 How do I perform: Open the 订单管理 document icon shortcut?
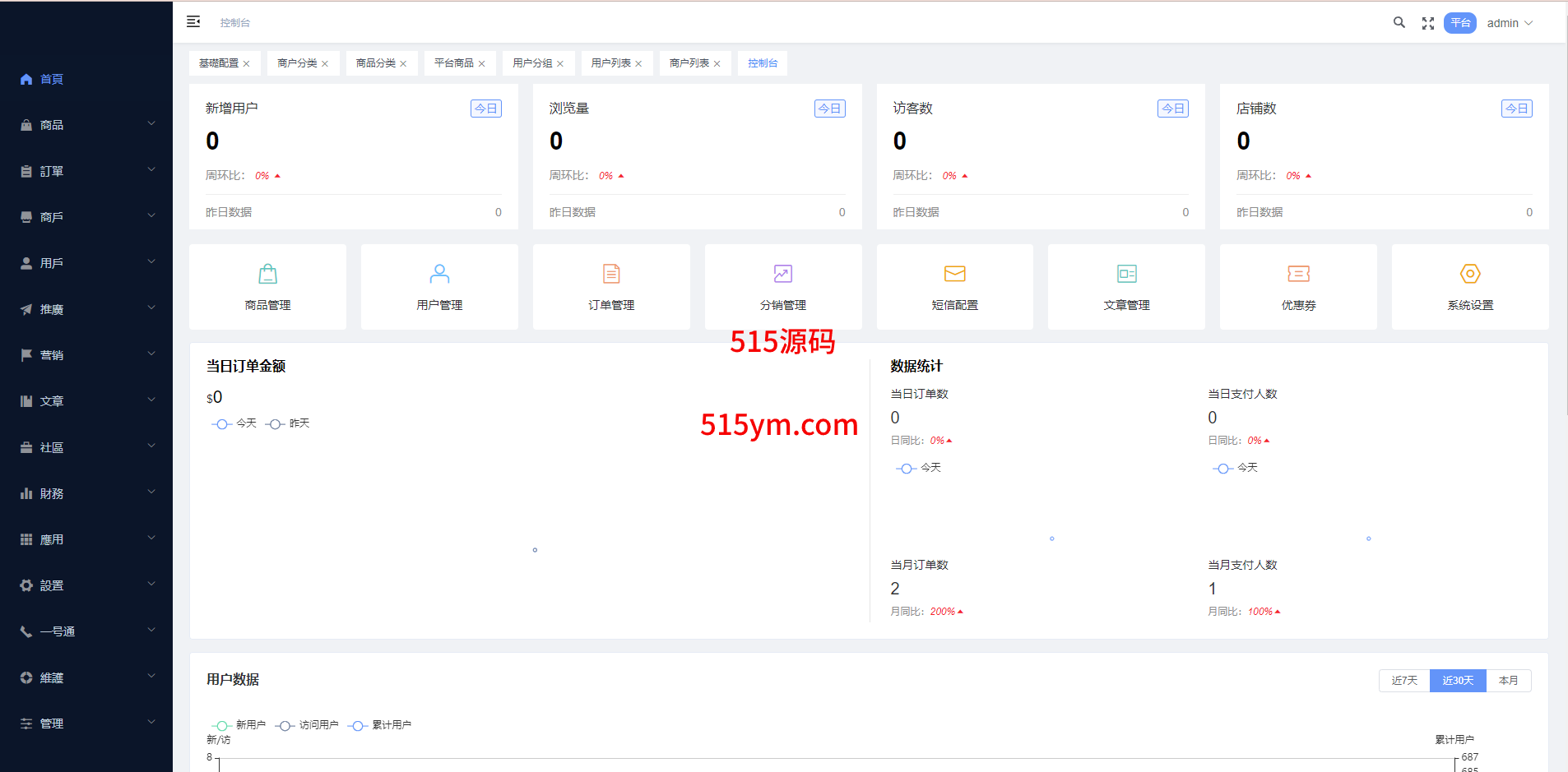point(611,274)
